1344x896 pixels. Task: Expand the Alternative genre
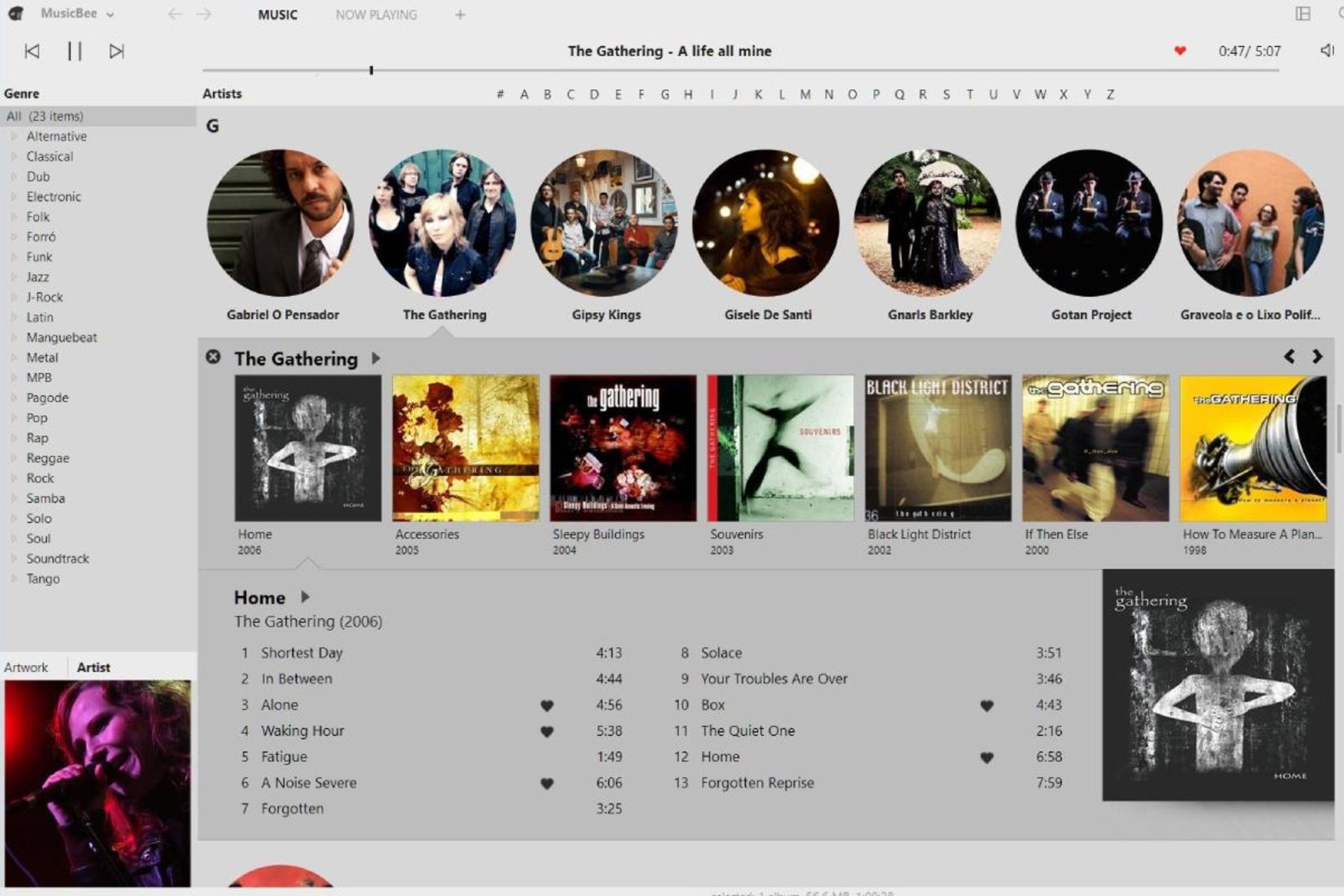[13, 136]
